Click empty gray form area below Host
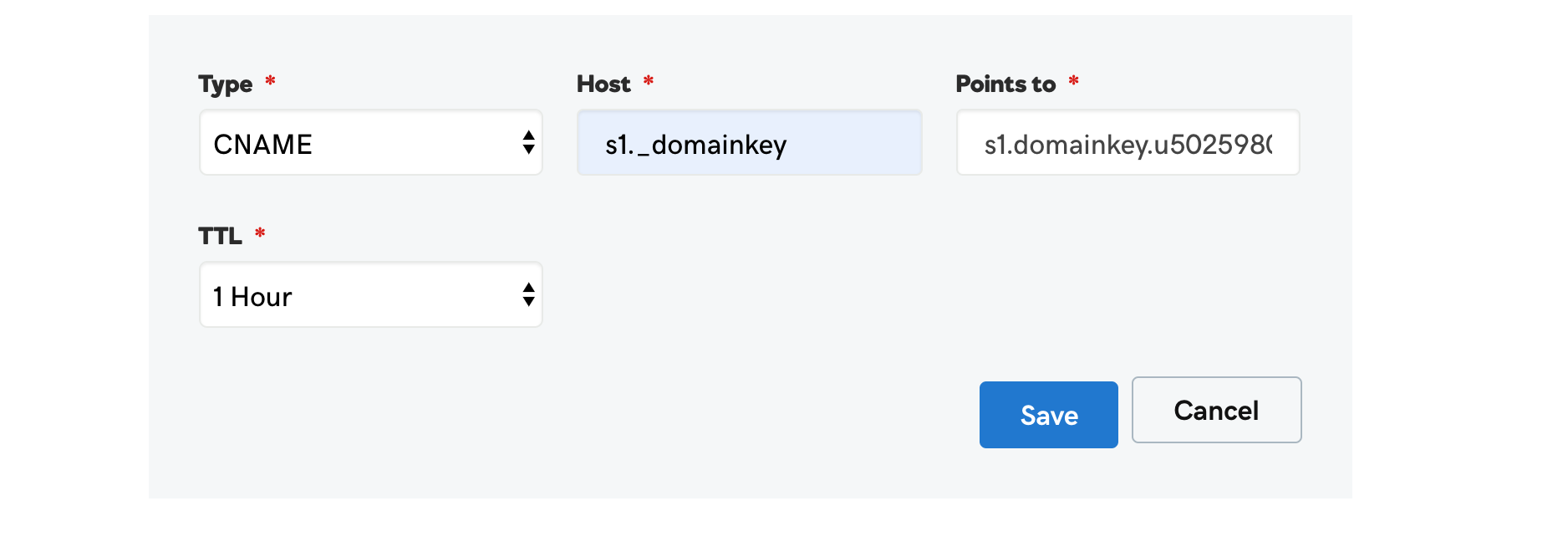Screen dimensions: 1568x547 pyautogui.click(x=749, y=276)
